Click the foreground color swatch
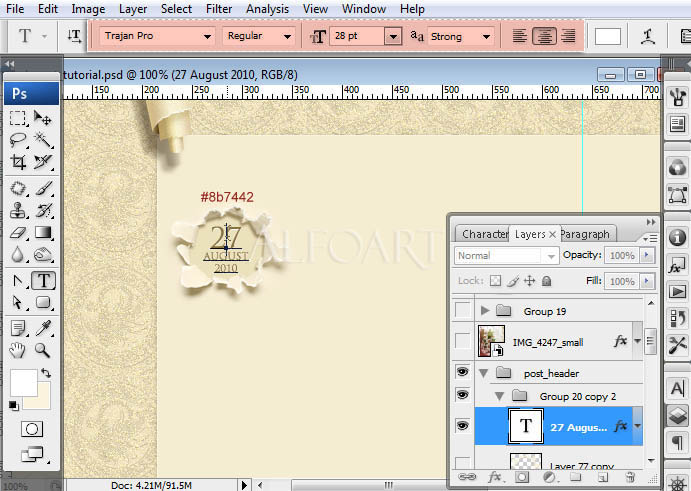The width and height of the screenshot is (691, 491). coord(24,383)
